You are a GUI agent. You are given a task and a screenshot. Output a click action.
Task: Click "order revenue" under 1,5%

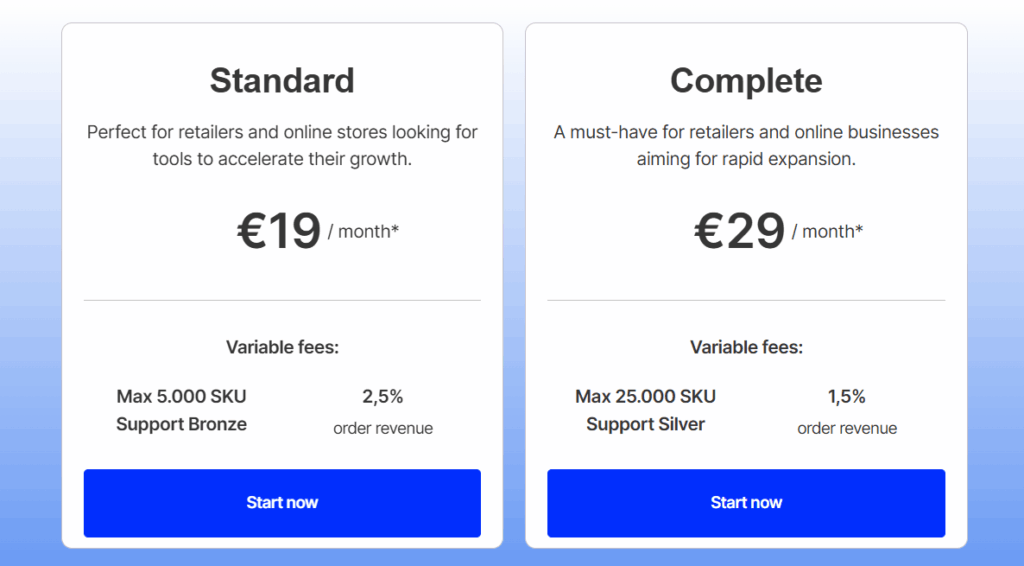(846, 428)
